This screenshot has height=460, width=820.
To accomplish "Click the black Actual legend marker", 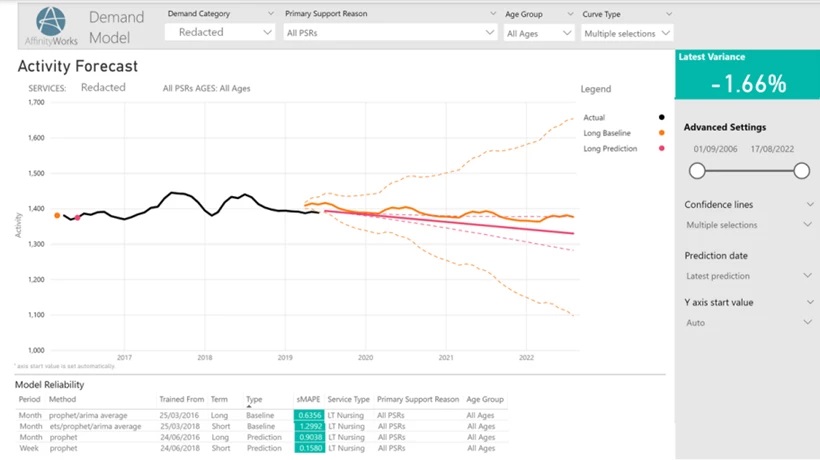I will (661, 118).
